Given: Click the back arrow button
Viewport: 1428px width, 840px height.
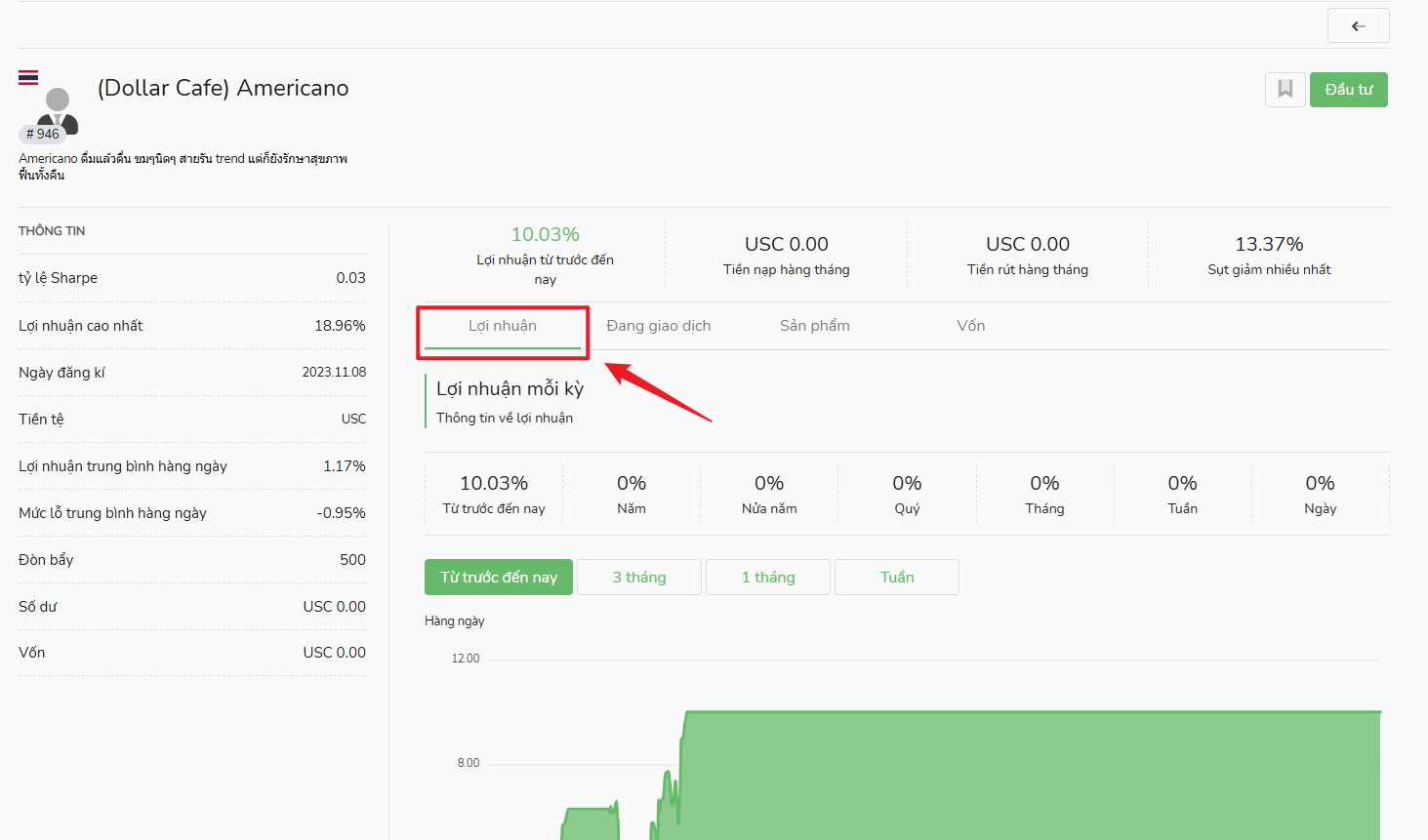Looking at the screenshot, I should 1358,25.
